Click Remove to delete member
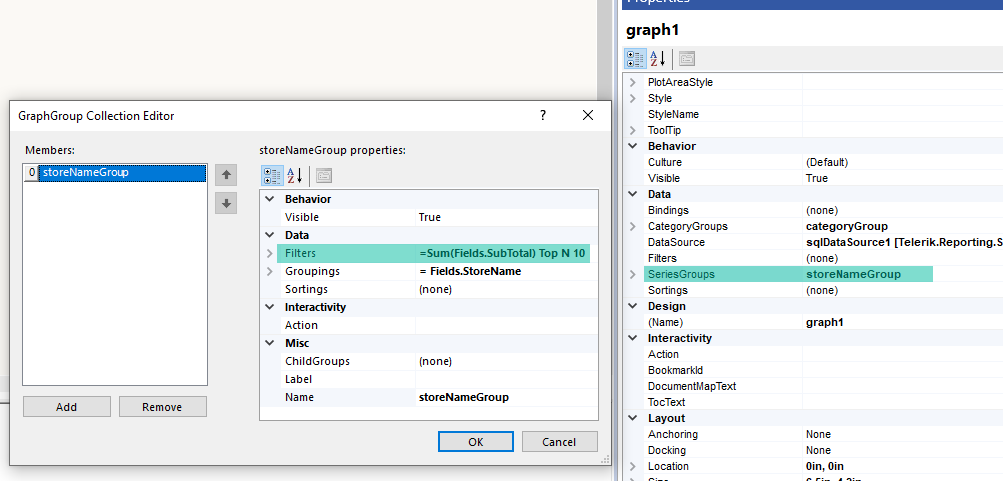The height and width of the screenshot is (481, 1003). pos(162,407)
